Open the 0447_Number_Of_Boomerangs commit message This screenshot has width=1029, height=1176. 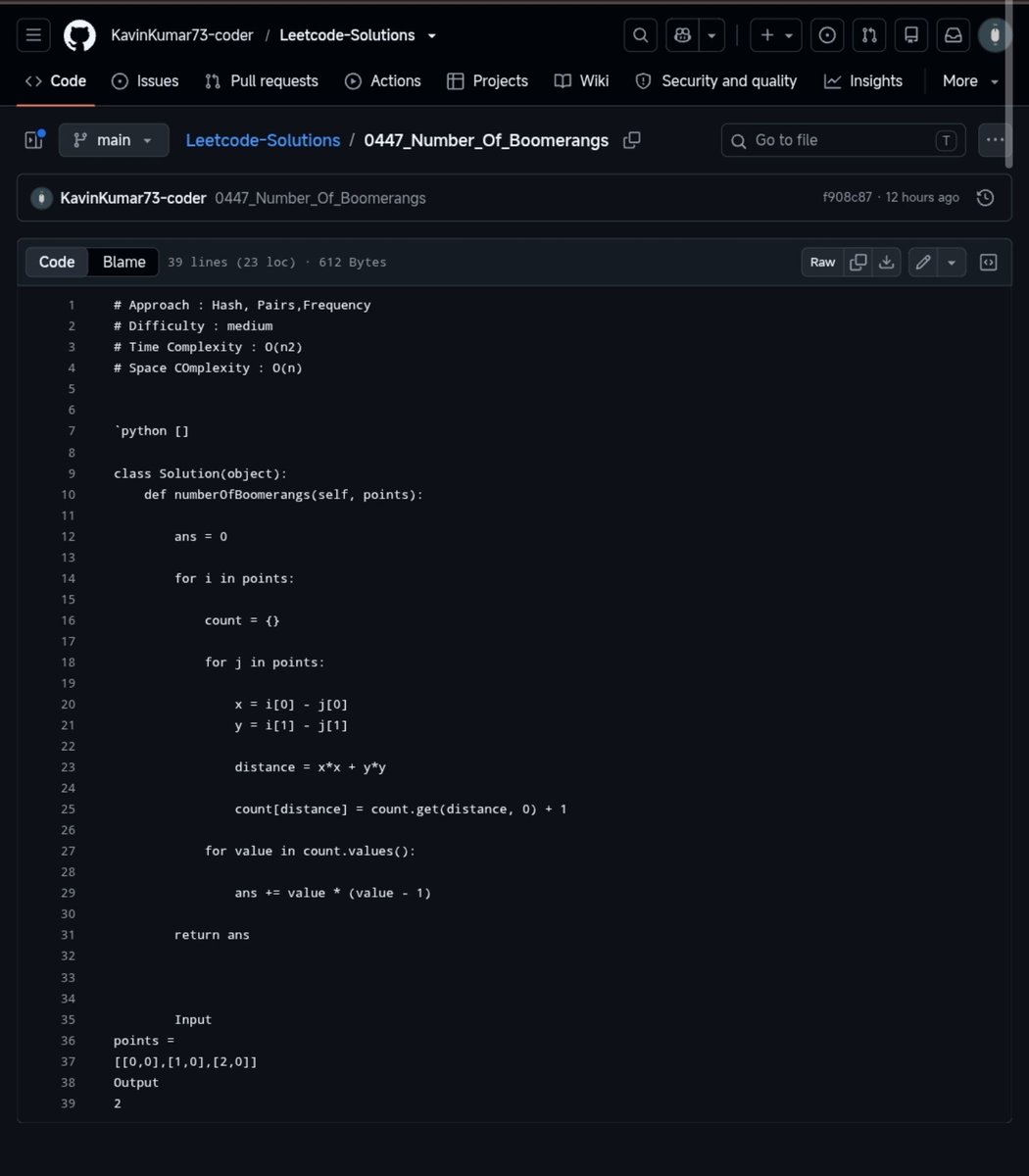tap(320, 198)
